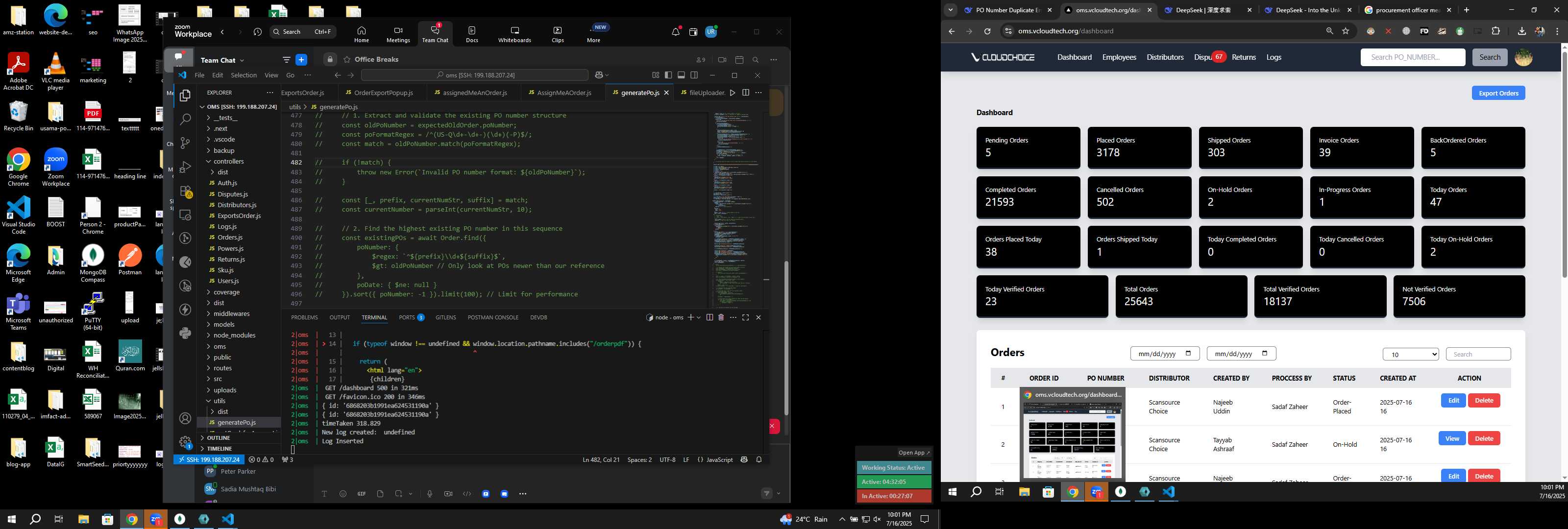Click GIF icon in Zoom chat toolbar
Image resolution: width=1568 pixels, height=529 pixels.
point(362,494)
